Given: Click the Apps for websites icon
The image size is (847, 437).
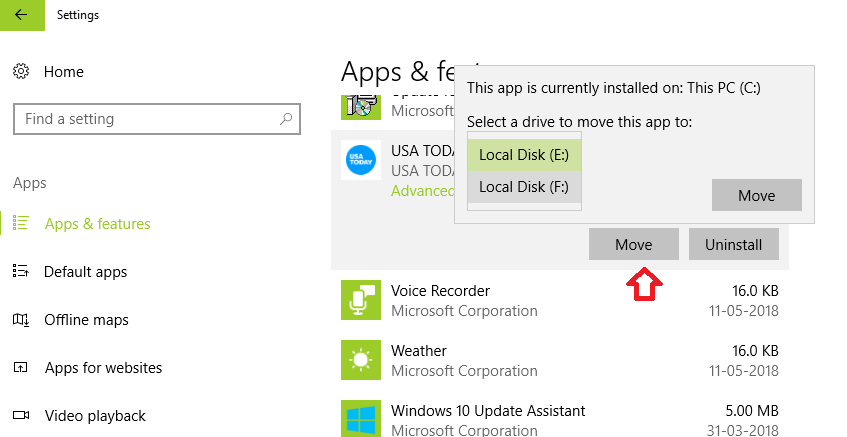Looking at the screenshot, I should pyautogui.click(x=21, y=368).
